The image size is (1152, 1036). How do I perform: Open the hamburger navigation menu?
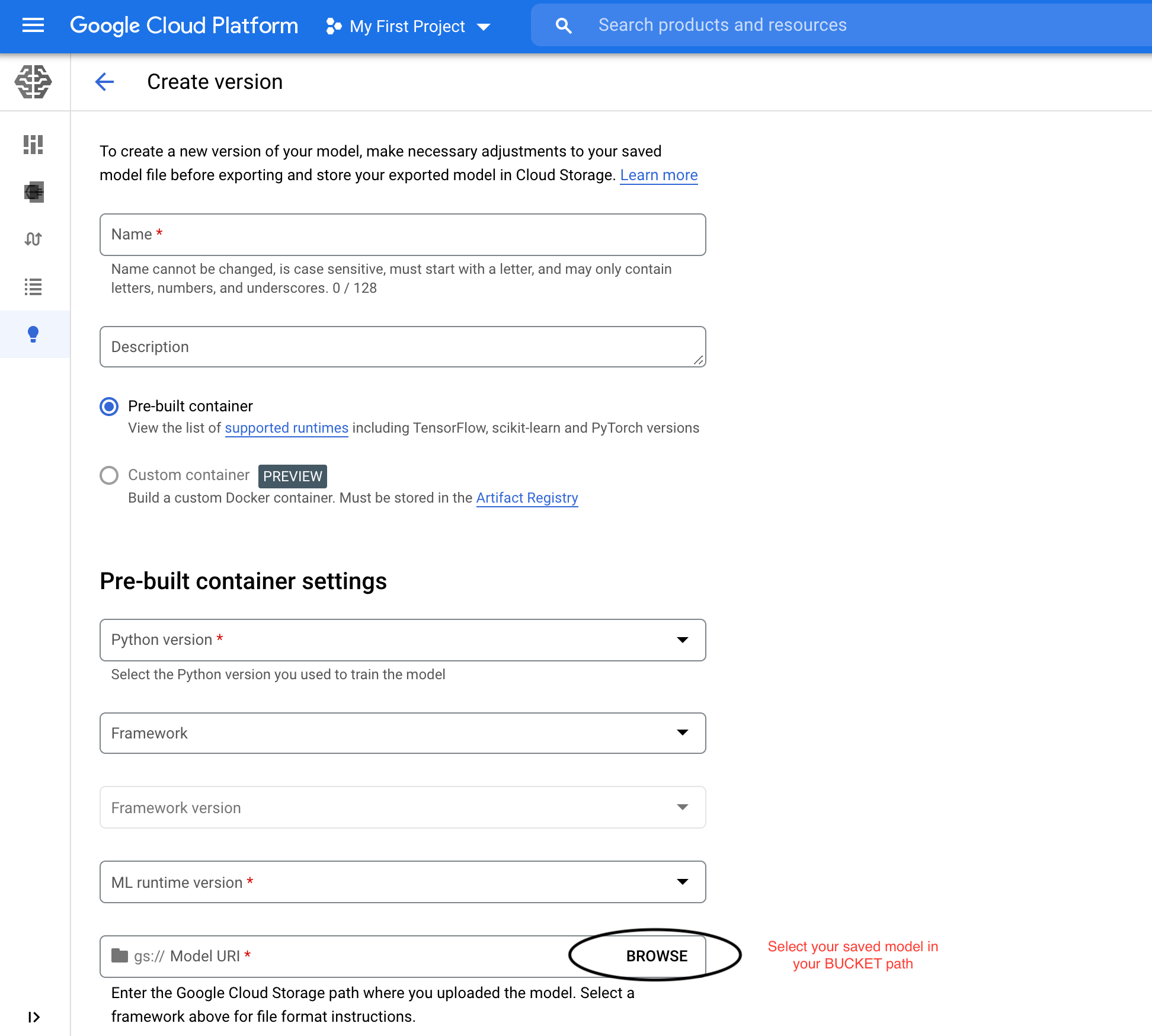point(33,25)
